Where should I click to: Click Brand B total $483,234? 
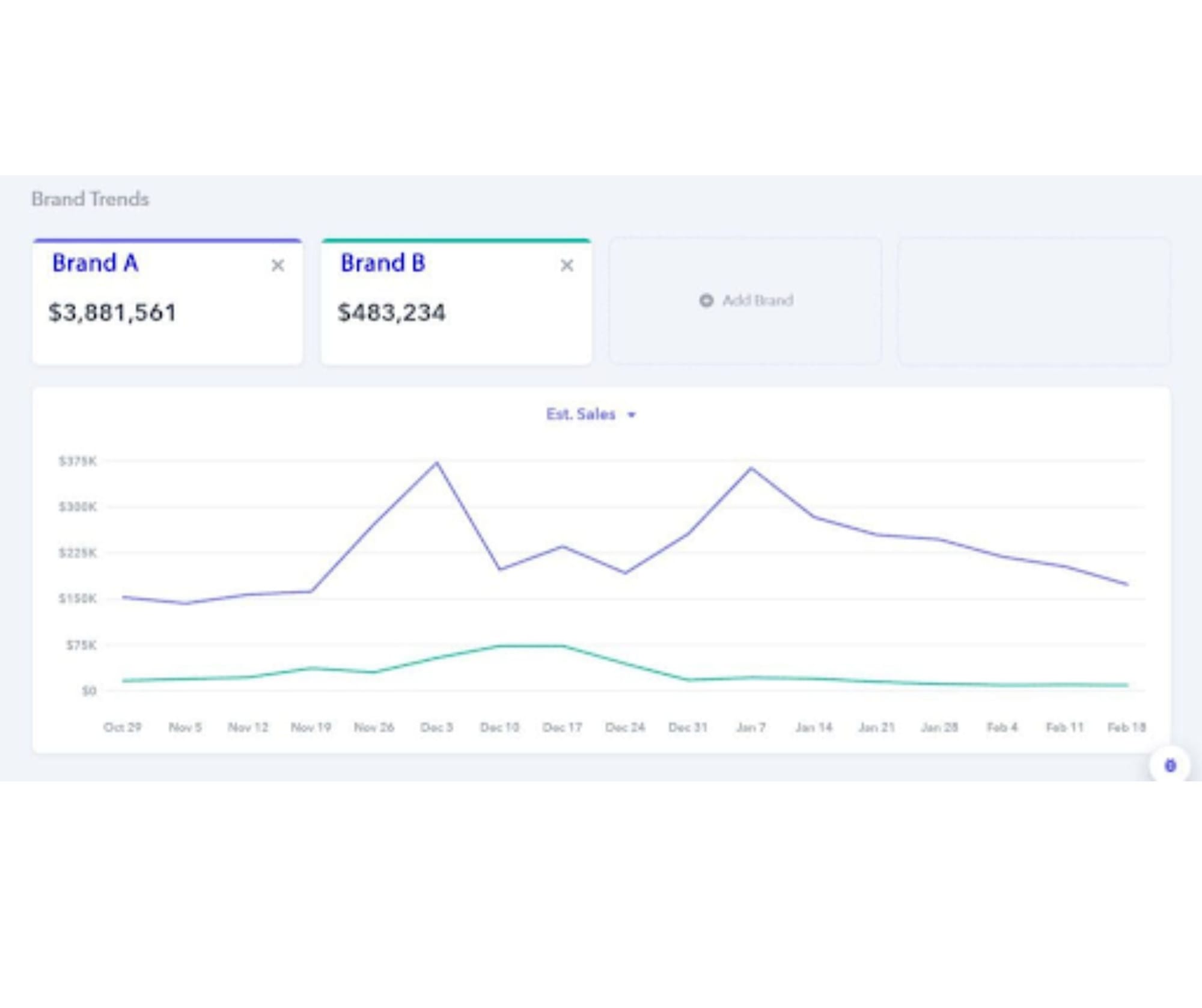[x=391, y=313]
